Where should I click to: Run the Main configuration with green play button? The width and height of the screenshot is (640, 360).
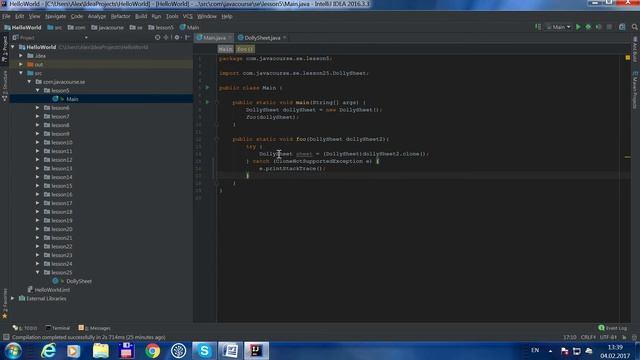point(578,27)
